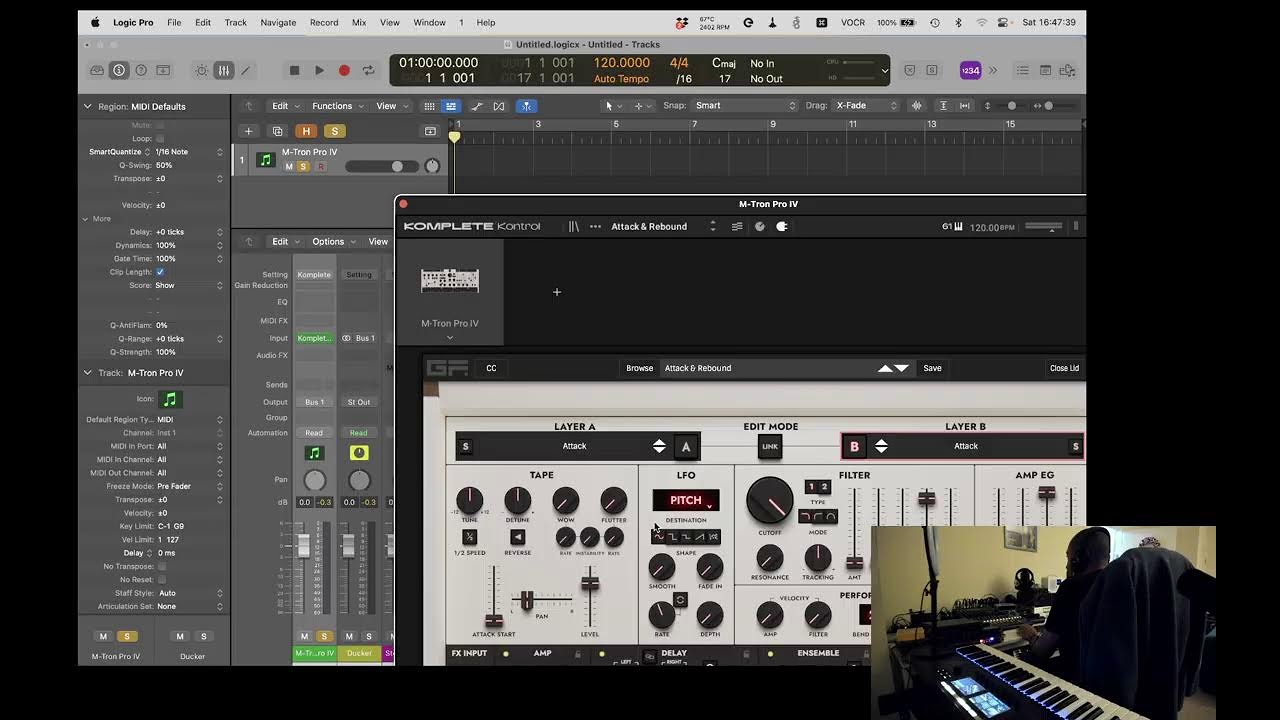The width and height of the screenshot is (1280, 720).
Task: Show the Mixer from the control bar
Action: (224, 70)
